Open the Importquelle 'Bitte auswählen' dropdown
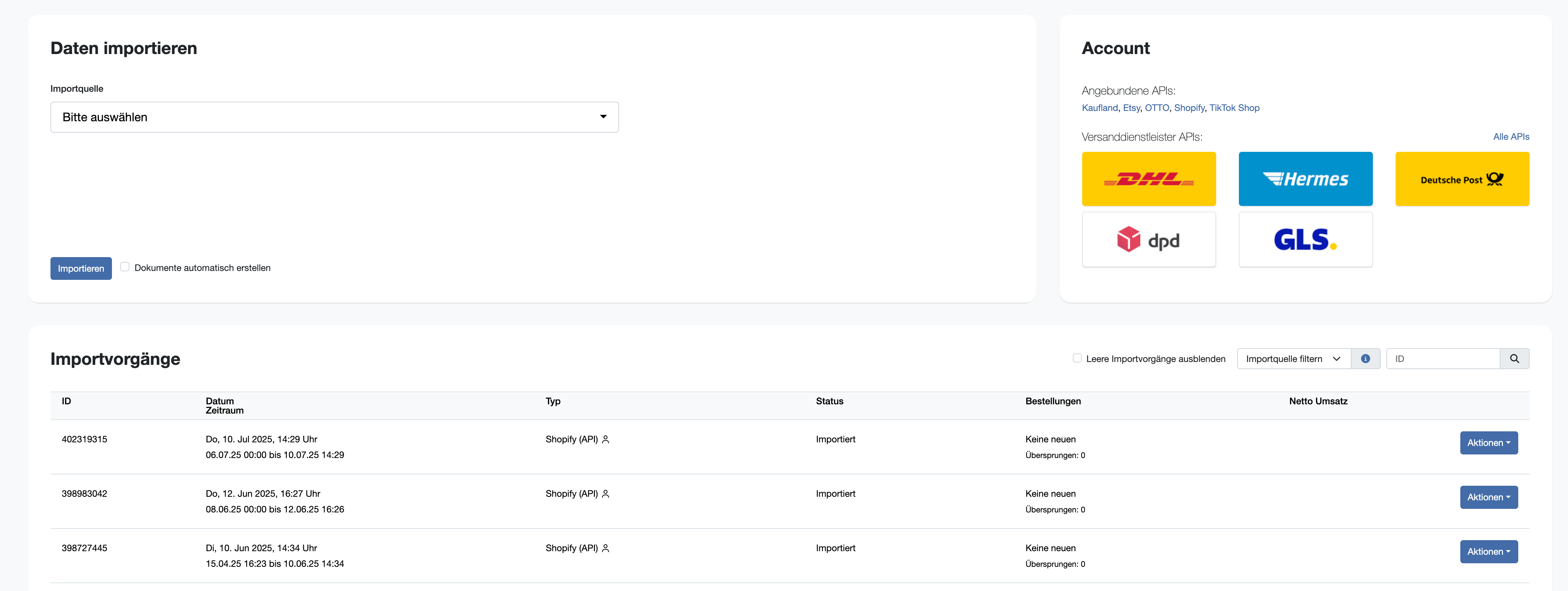The width and height of the screenshot is (1568, 591). [x=334, y=117]
